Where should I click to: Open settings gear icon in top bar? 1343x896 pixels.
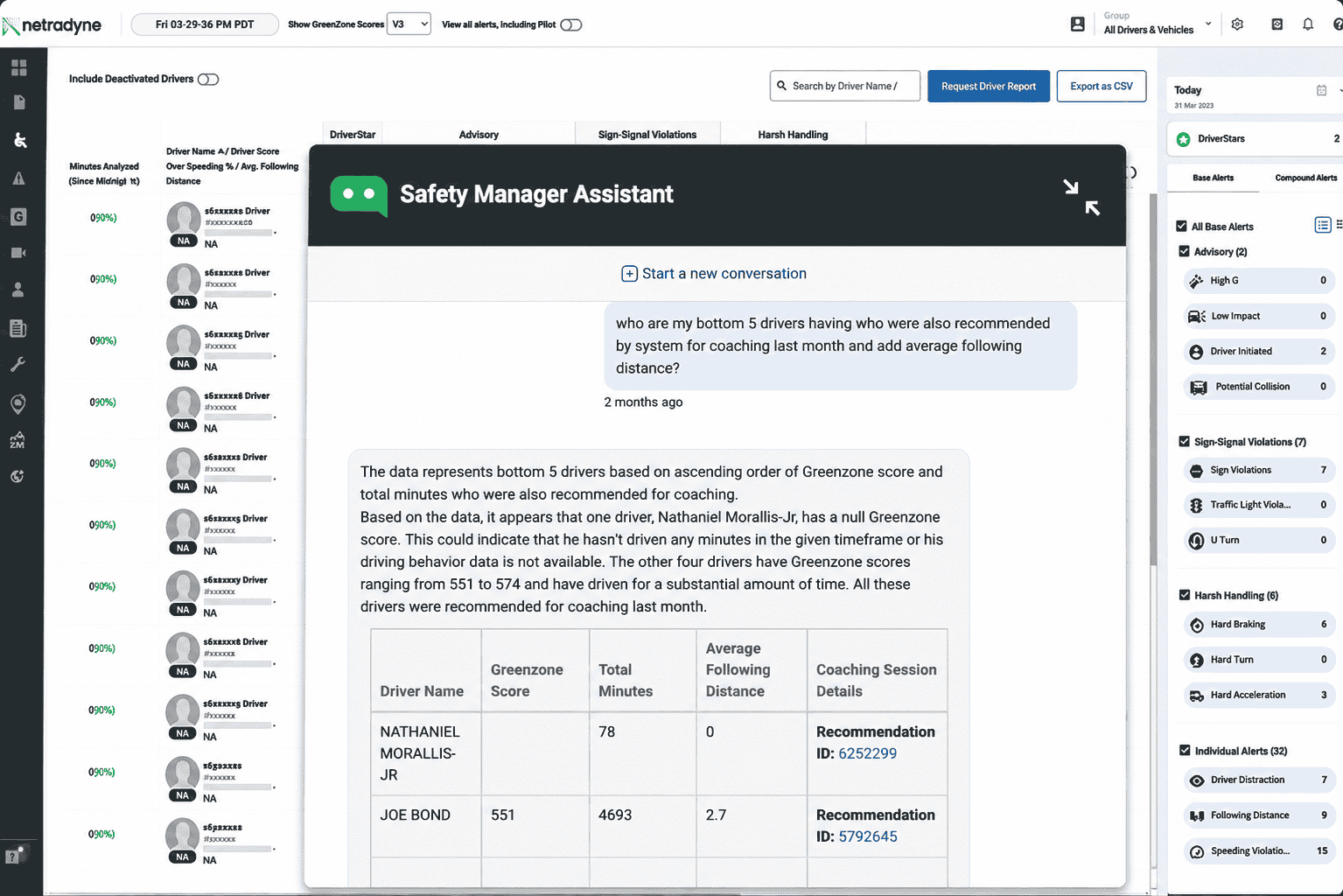click(x=1237, y=24)
